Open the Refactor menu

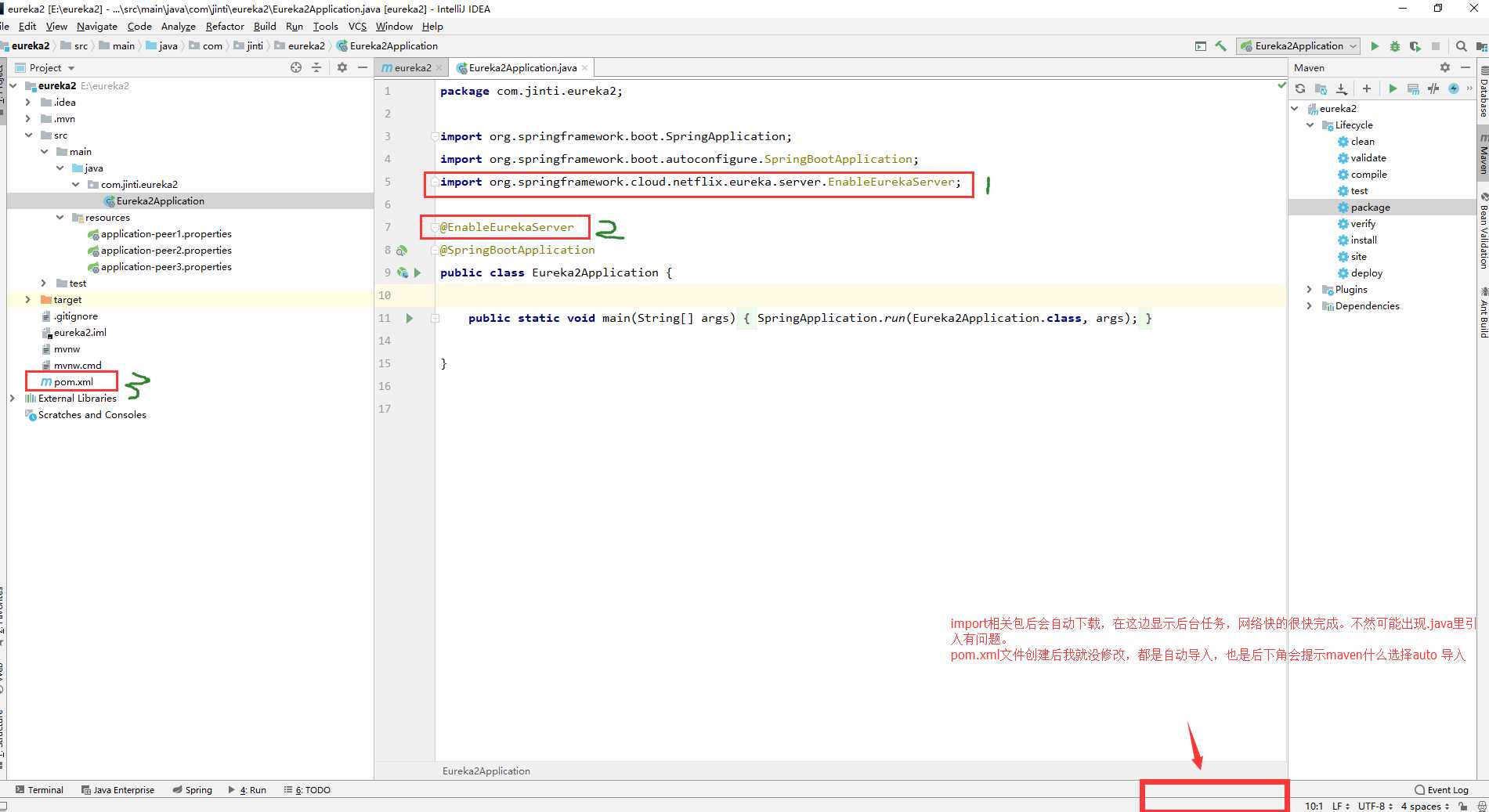coord(225,26)
